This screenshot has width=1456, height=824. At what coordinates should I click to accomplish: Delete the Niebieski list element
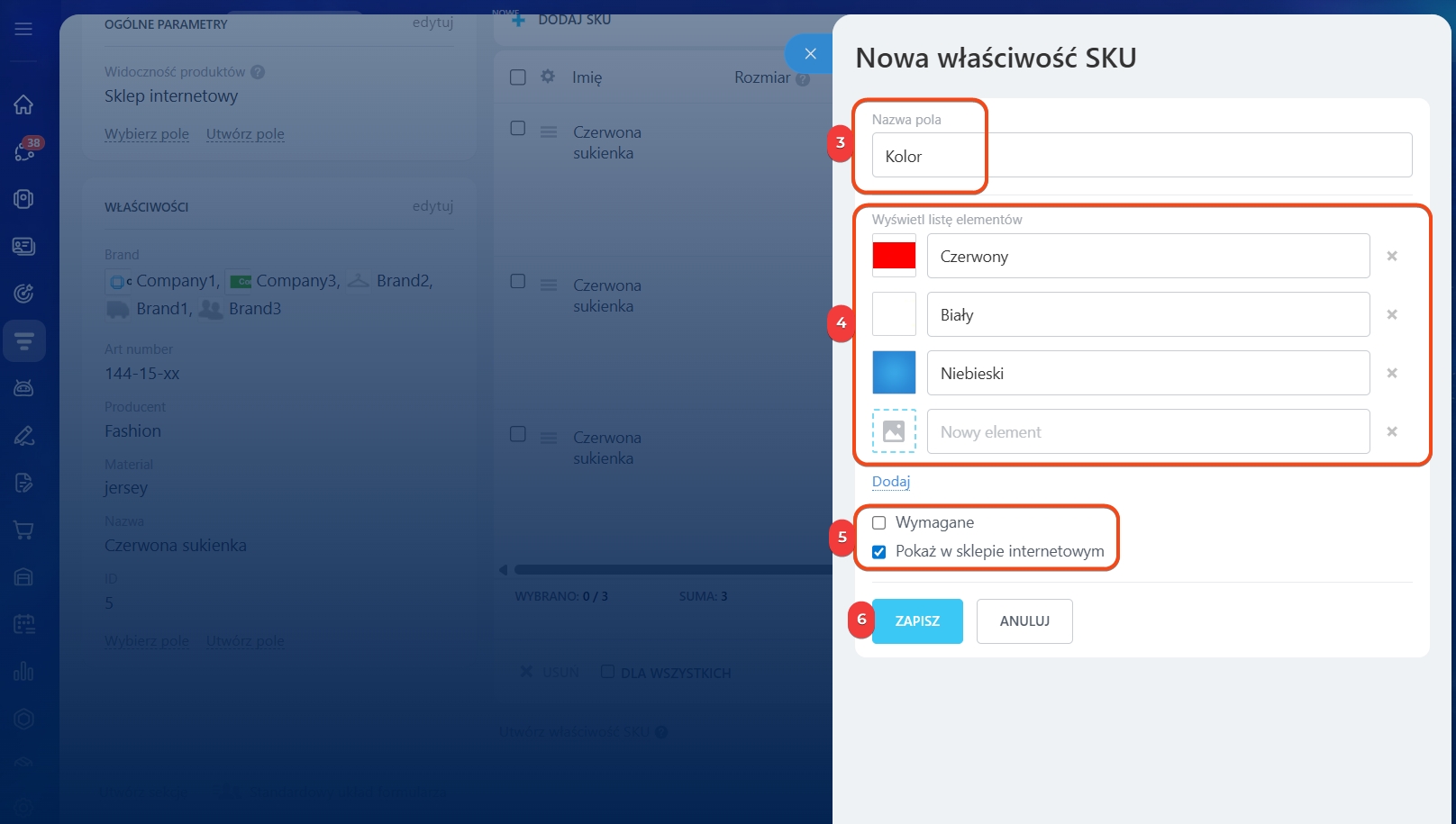pyautogui.click(x=1392, y=374)
